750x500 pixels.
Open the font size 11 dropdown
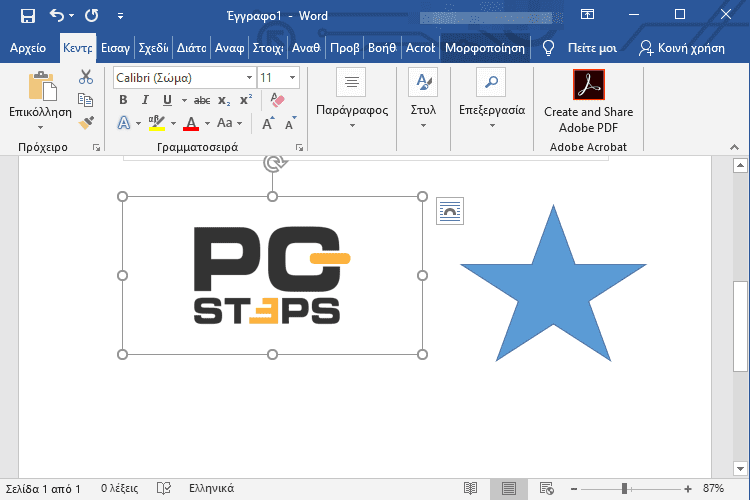[x=292, y=78]
